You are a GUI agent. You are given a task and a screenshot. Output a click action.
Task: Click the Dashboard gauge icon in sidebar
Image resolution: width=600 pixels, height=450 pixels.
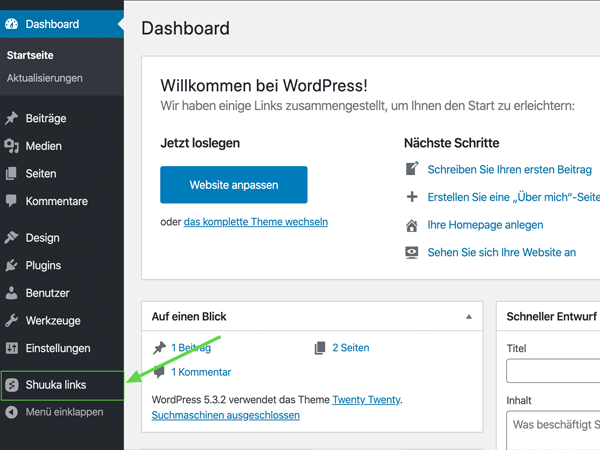tap(11, 24)
